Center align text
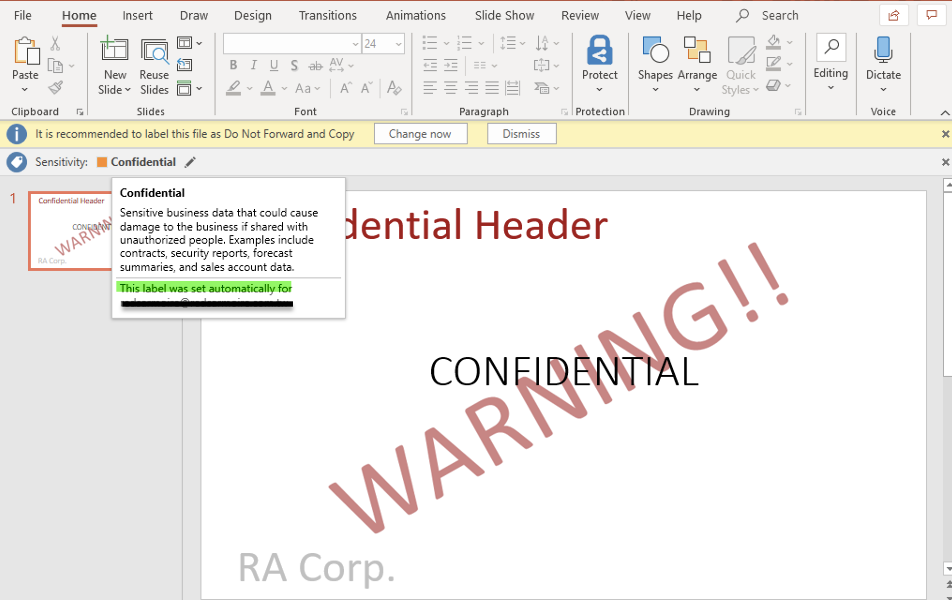This screenshot has width=952, height=600. coord(450,89)
